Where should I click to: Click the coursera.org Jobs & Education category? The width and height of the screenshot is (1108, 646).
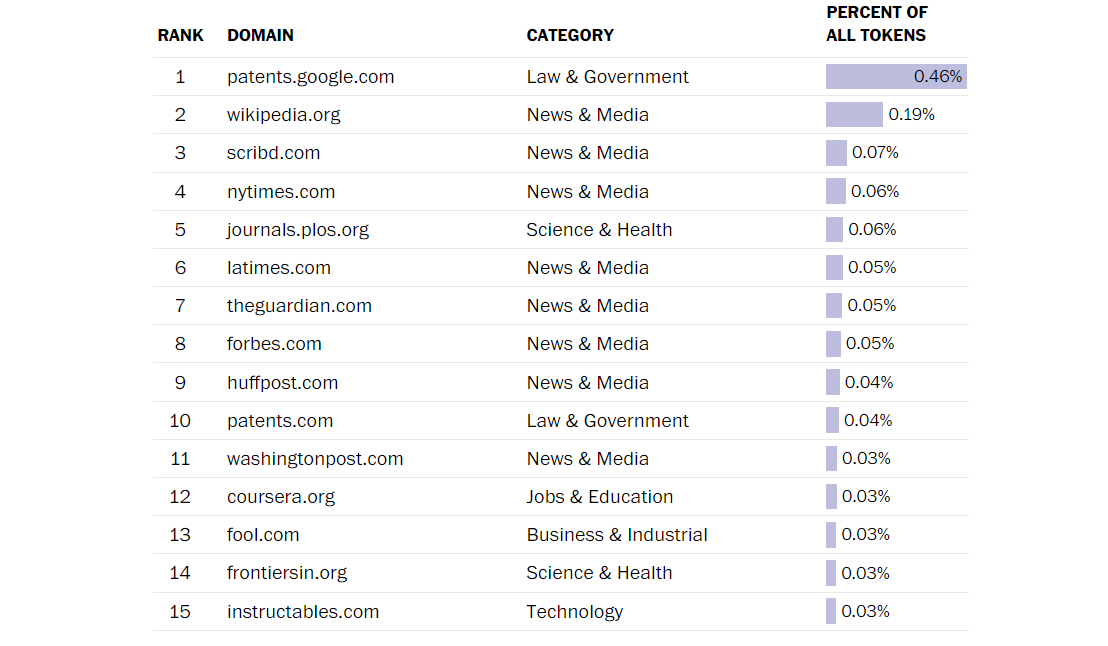[x=599, y=497]
